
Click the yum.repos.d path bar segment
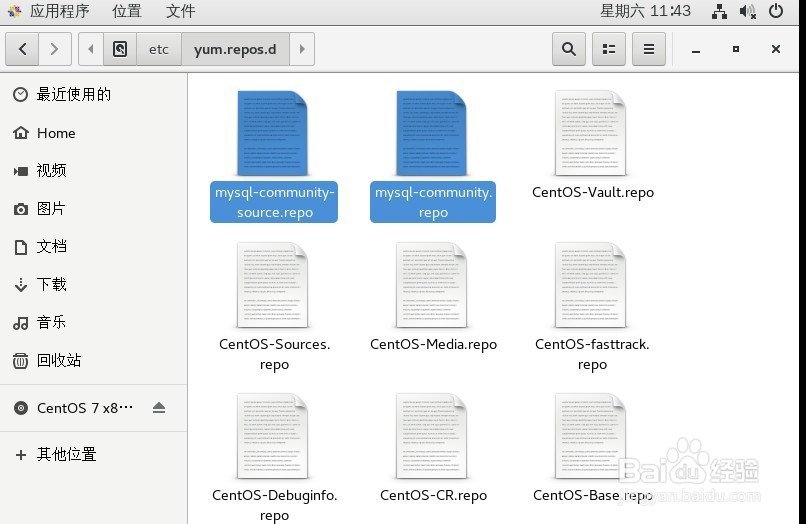(235, 49)
